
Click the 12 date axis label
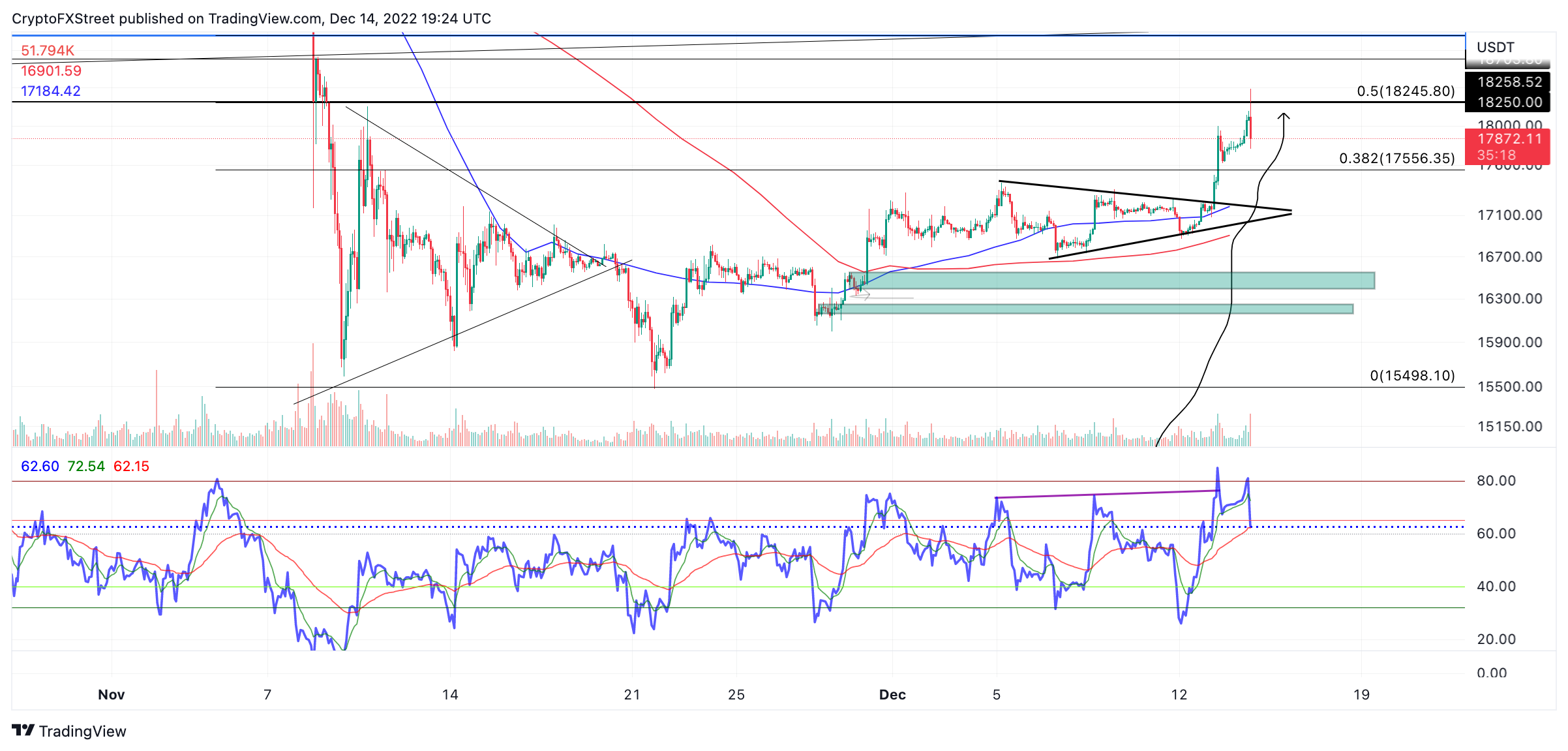coord(1179,694)
